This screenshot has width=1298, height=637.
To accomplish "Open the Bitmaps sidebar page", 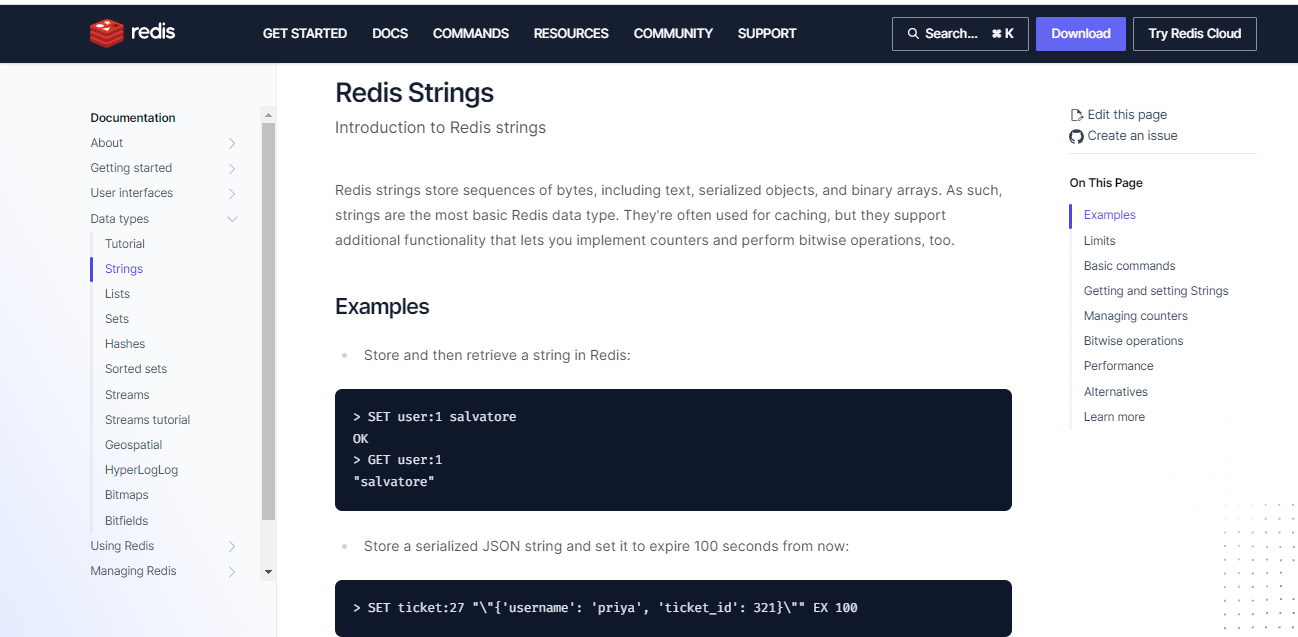I will [x=126, y=495].
